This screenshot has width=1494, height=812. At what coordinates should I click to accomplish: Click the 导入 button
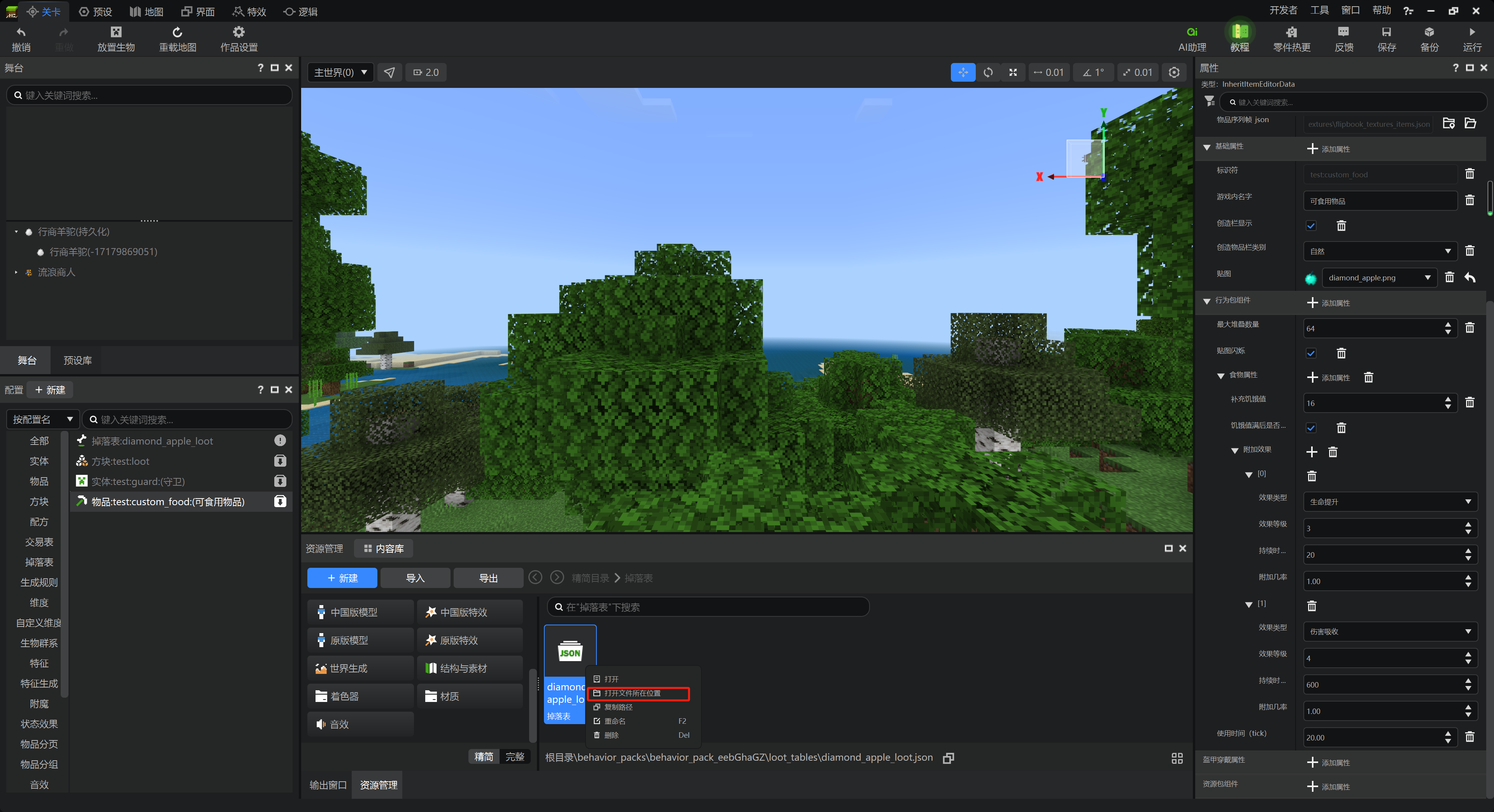click(415, 578)
